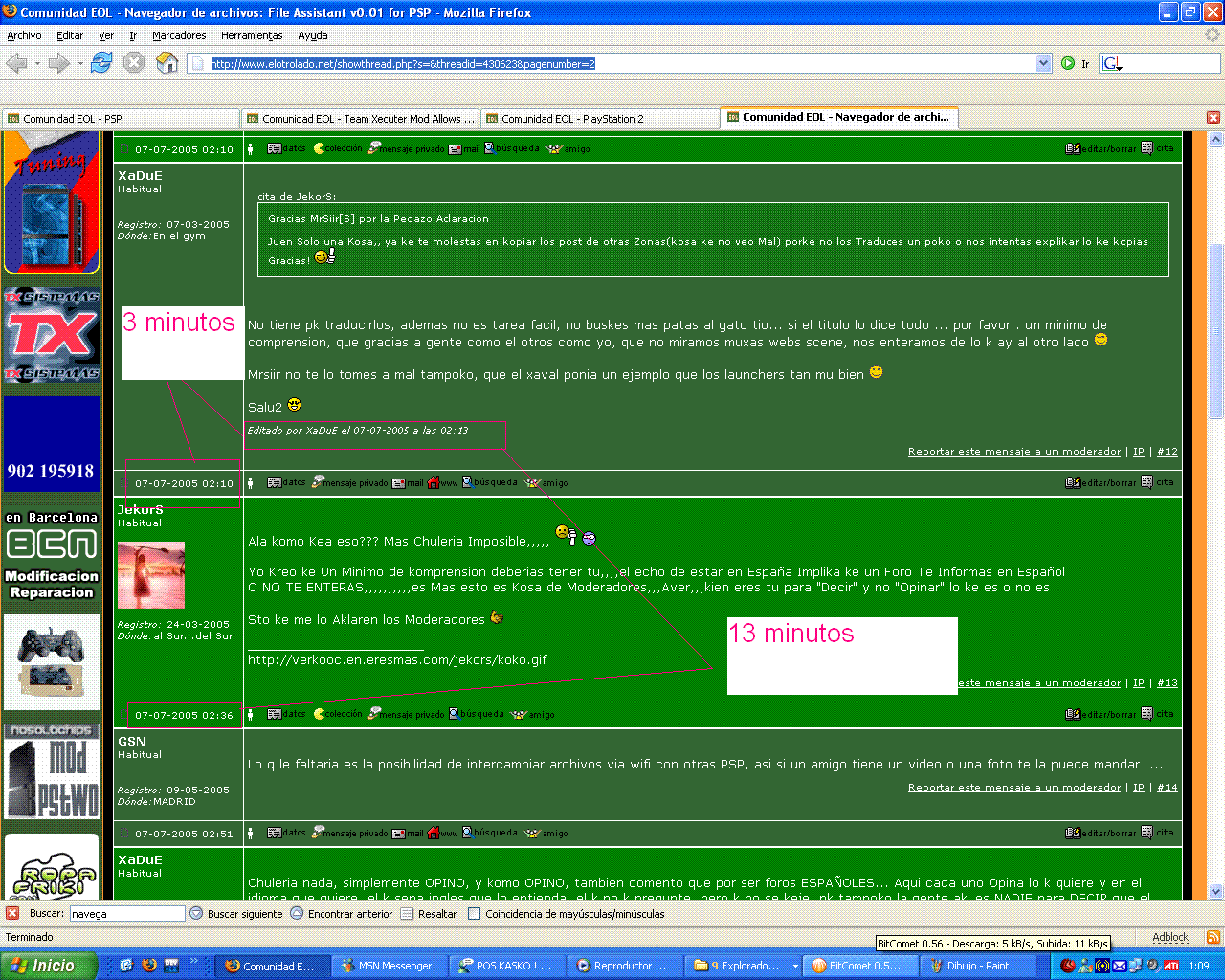The height and width of the screenshot is (980, 1225).
Task: Open datos icon in JekurS's post header
Action: click(286, 482)
